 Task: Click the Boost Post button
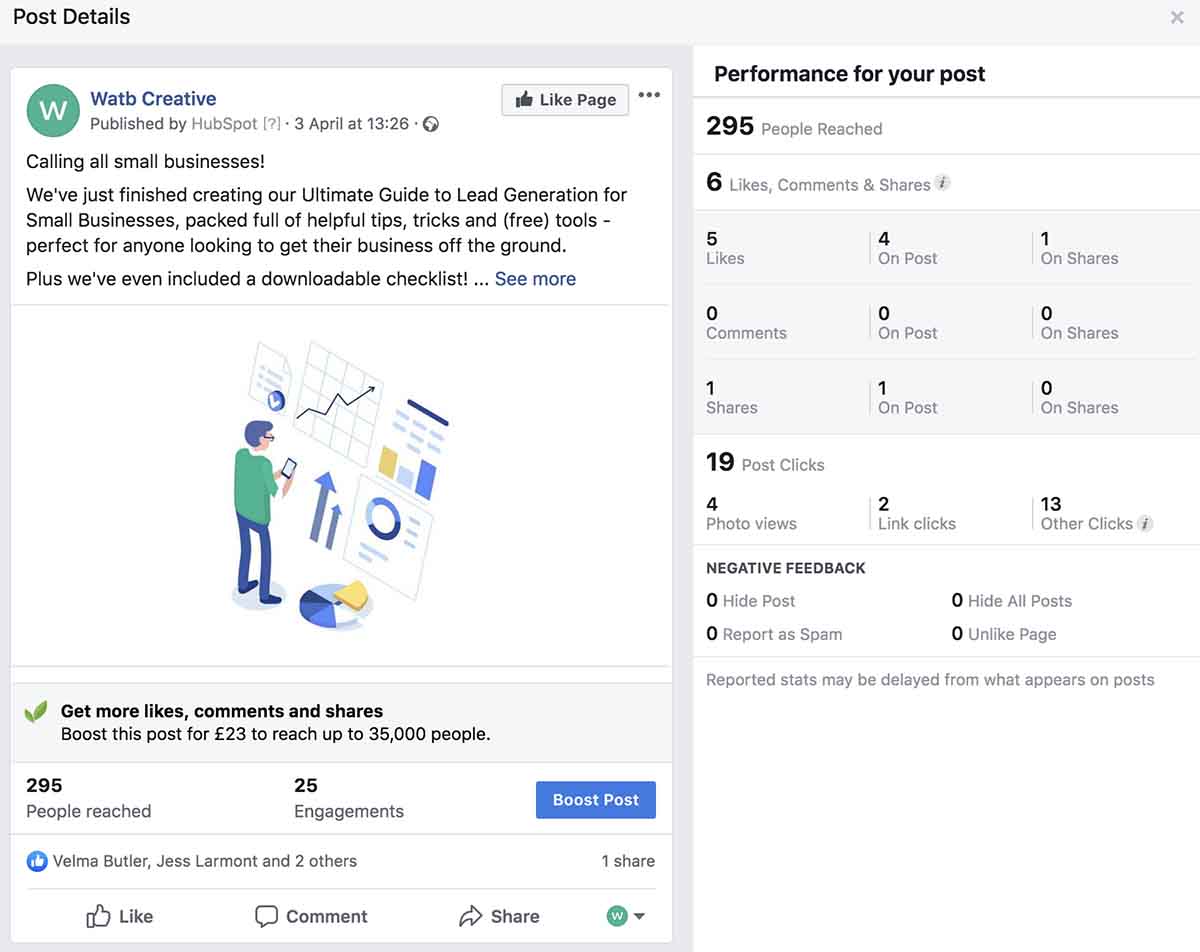click(595, 800)
